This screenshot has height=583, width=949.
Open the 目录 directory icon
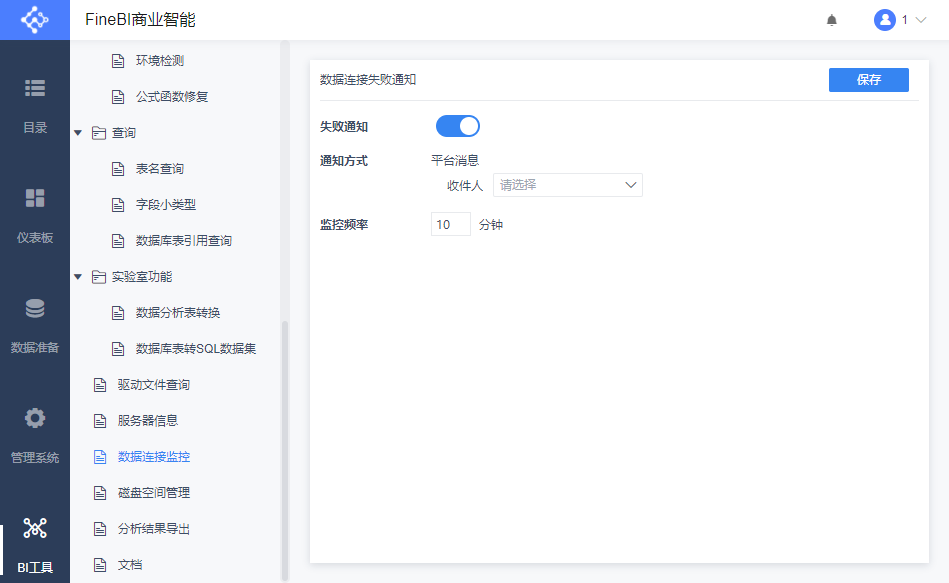point(35,88)
